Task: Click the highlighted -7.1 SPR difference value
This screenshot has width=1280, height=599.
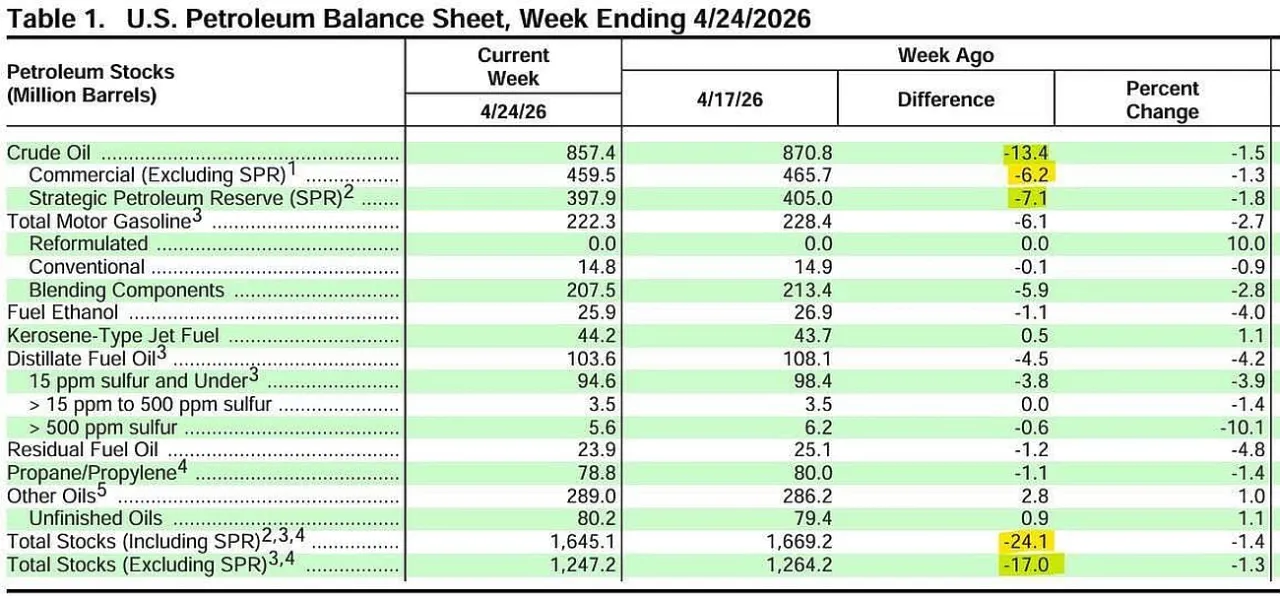Action: tap(1030, 198)
